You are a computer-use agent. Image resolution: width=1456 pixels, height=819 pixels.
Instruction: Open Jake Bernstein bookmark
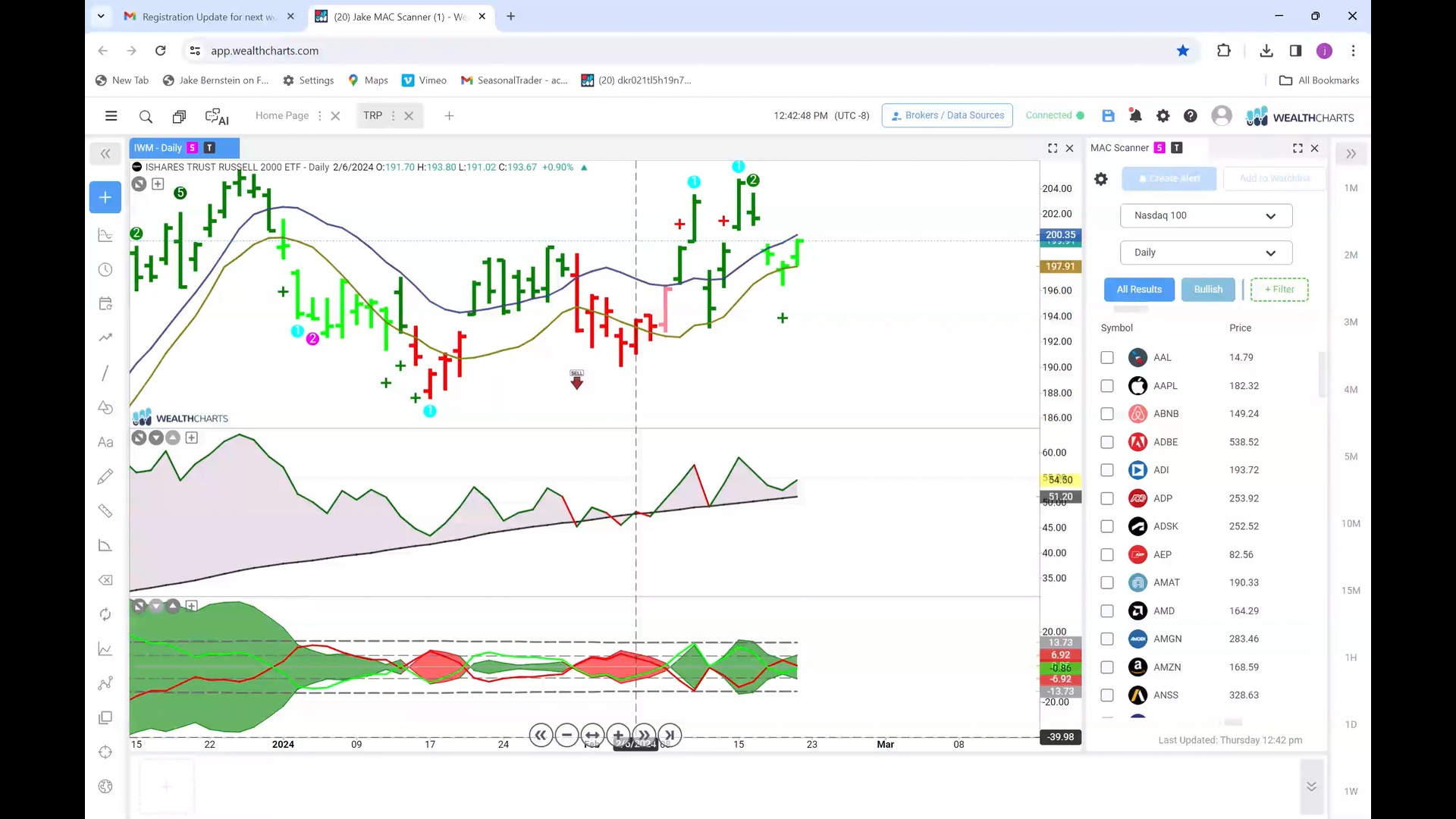click(216, 80)
